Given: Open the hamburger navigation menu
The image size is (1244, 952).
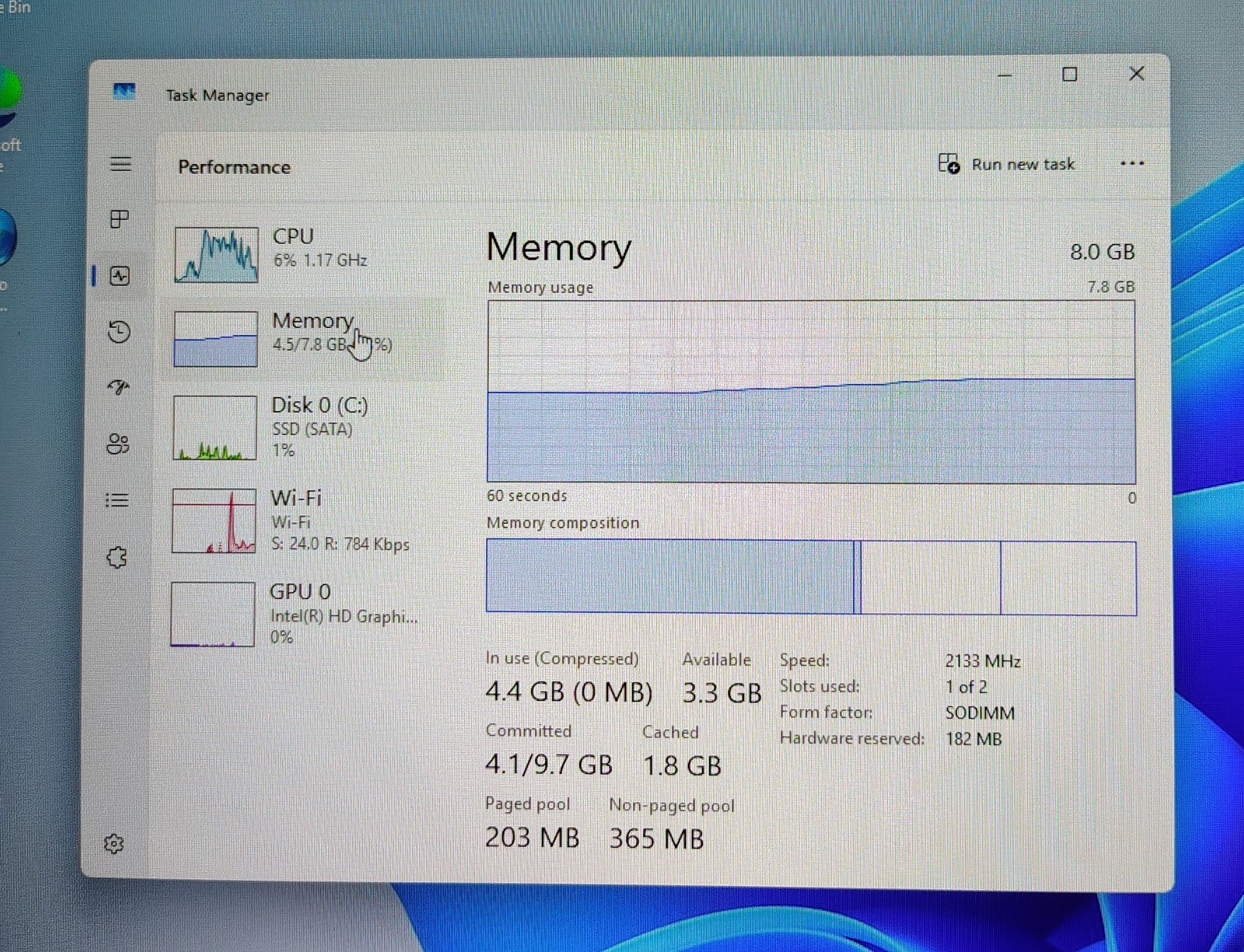Looking at the screenshot, I should (121, 164).
